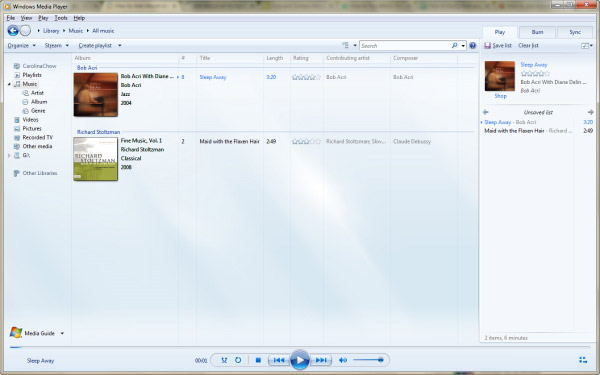The height and width of the screenshot is (375, 600).
Task: Select Pictures in navigation pane
Action: tap(32, 129)
